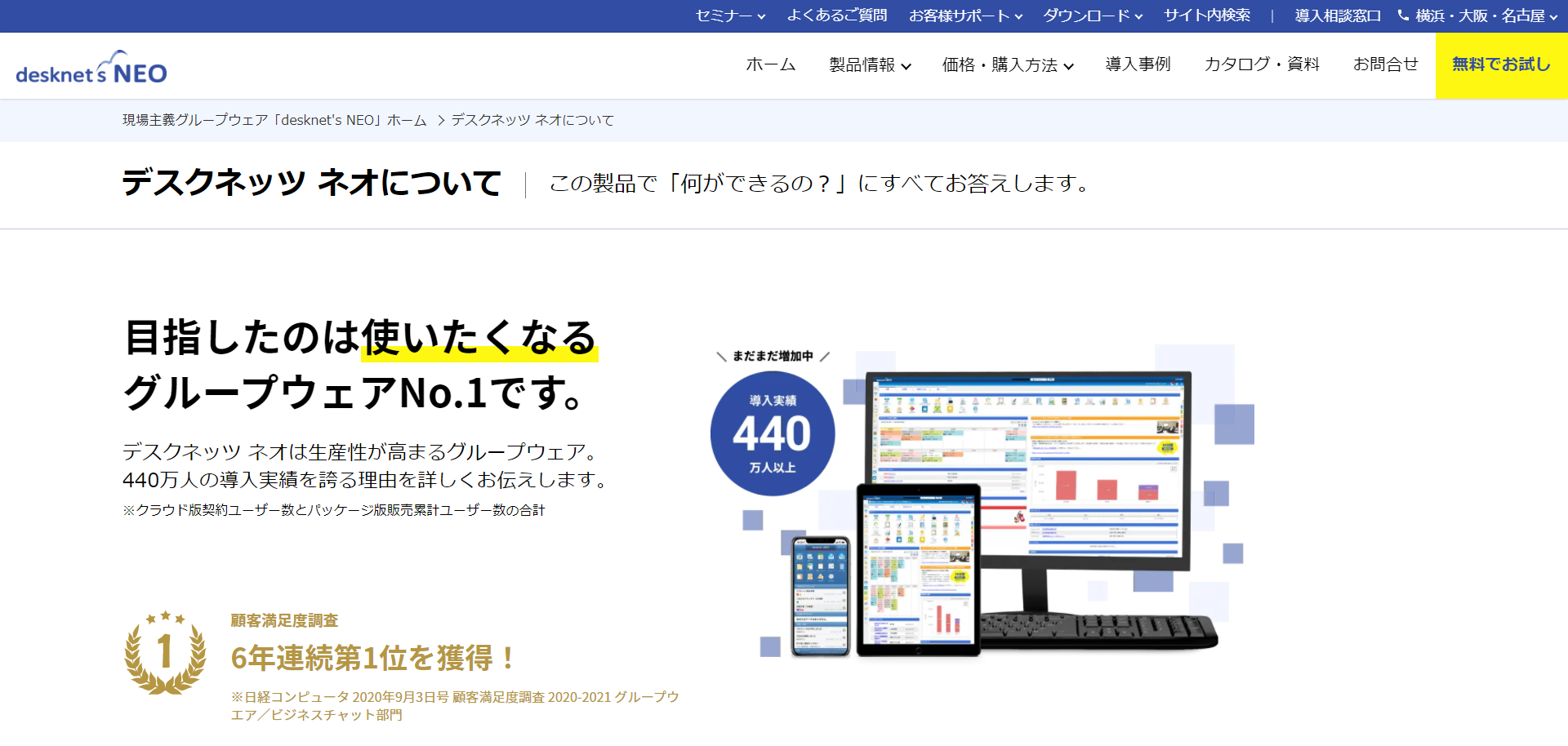Viewport: 1568px width, 746px height.
Task: Open the 導入事例 menu item
Action: pyautogui.click(x=1138, y=64)
